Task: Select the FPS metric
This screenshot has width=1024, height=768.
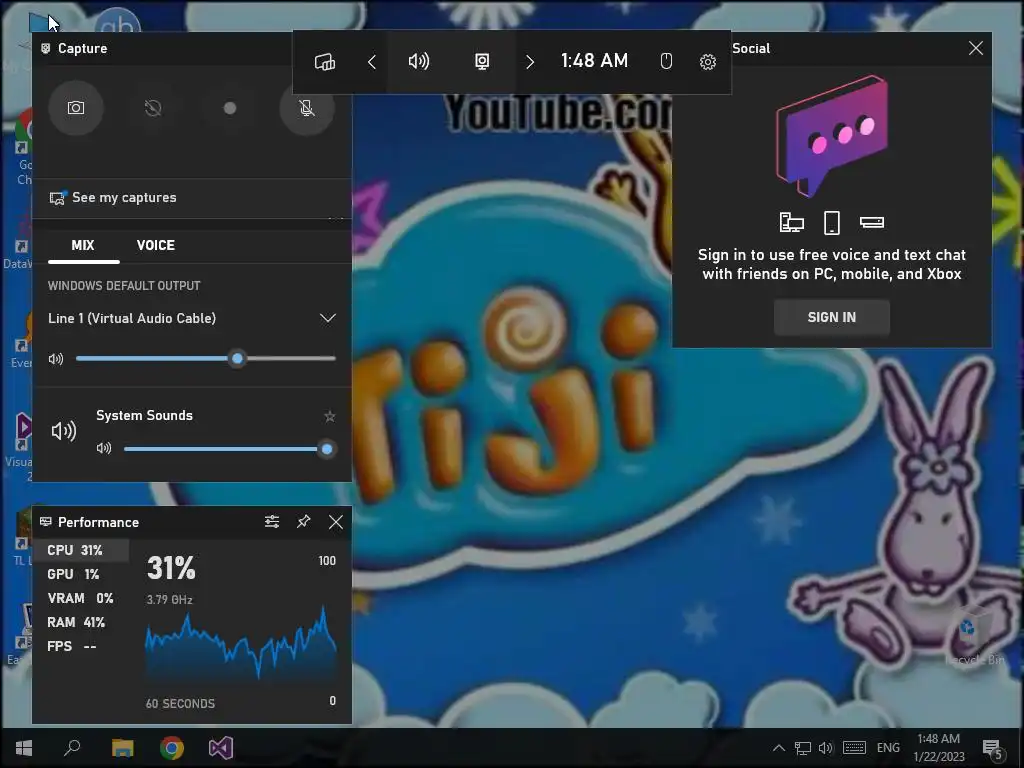Action: point(81,647)
